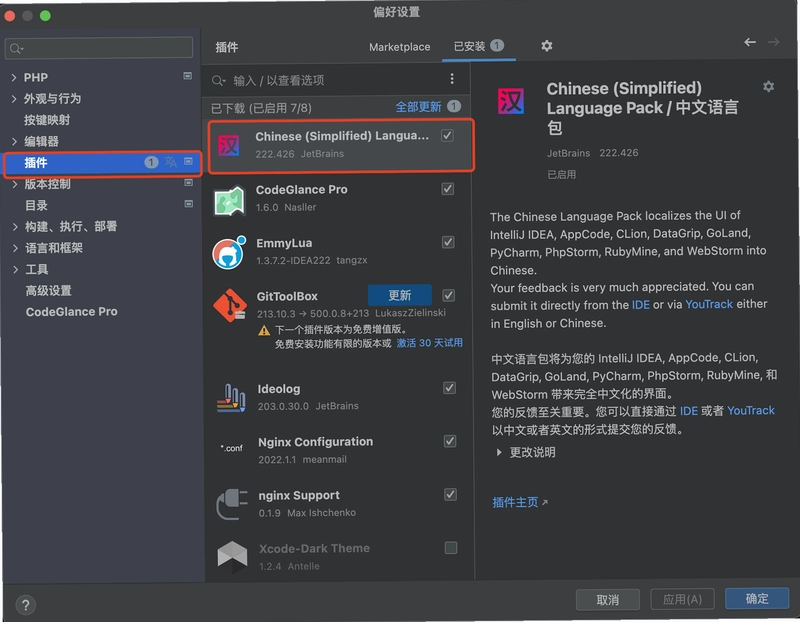Image resolution: width=800 pixels, height=622 pixels.
Task: Enable the Xcode-Dark Theme plugin
Action: [451, 548]
